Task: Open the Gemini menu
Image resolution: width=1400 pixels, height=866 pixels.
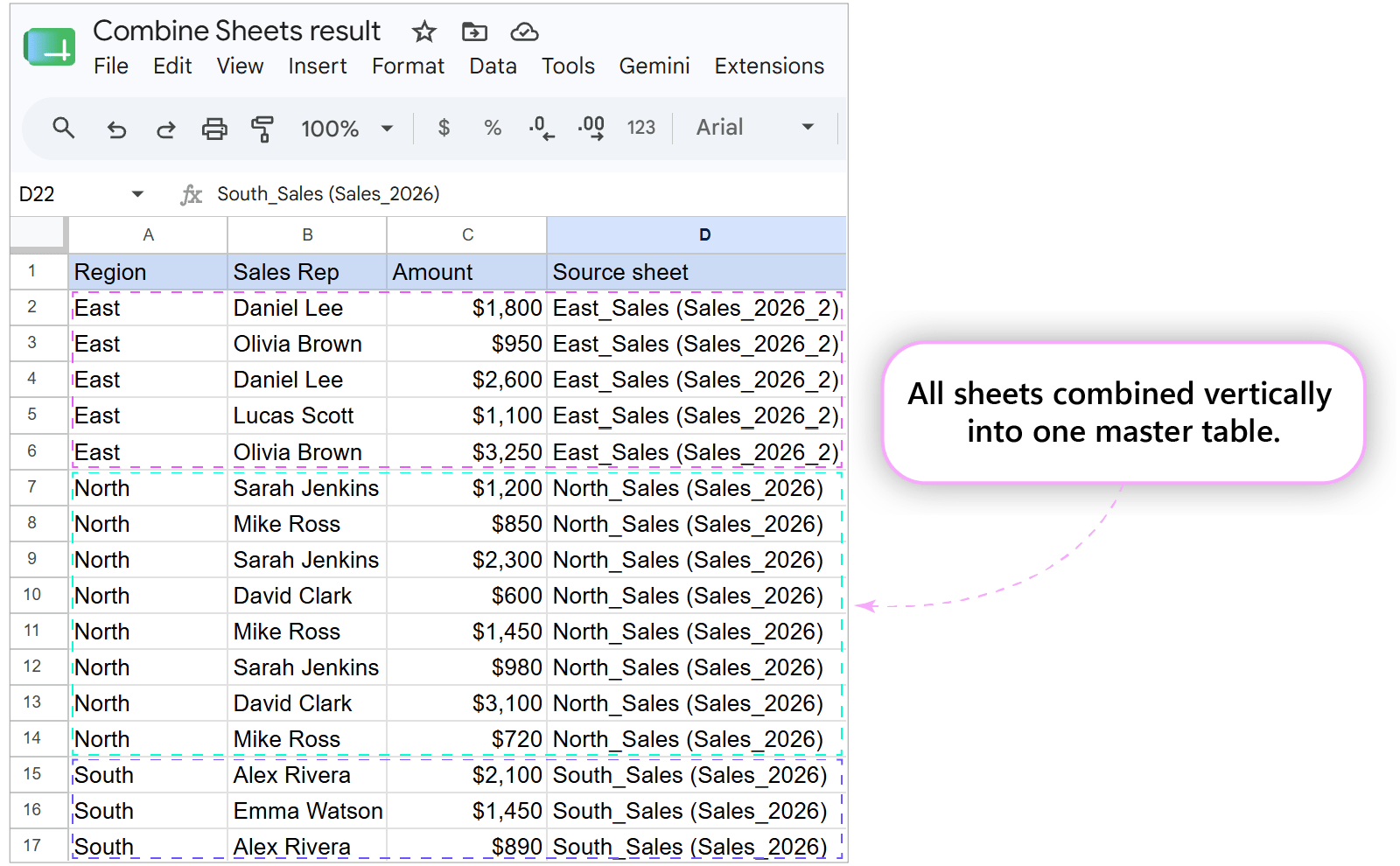Action: tap(654, 66)
